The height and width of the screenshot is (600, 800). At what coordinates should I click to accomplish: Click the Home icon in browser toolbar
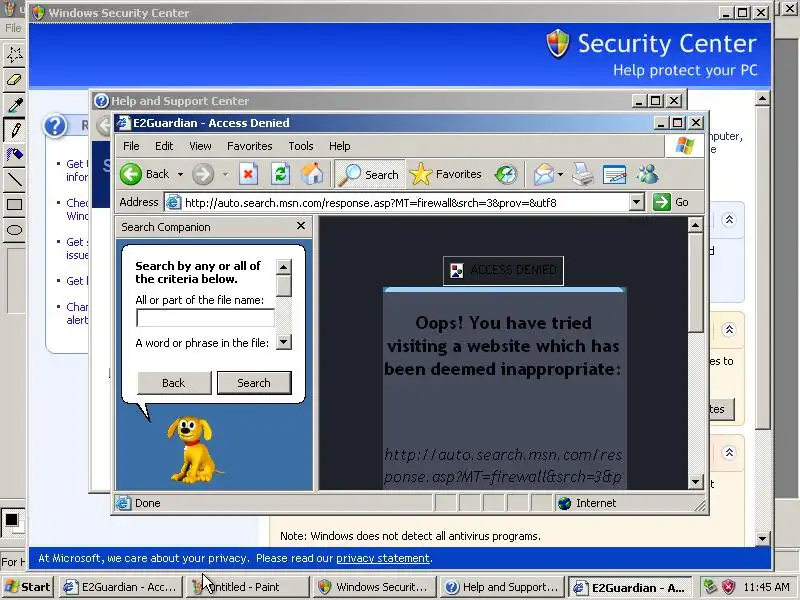click(312, 174)
